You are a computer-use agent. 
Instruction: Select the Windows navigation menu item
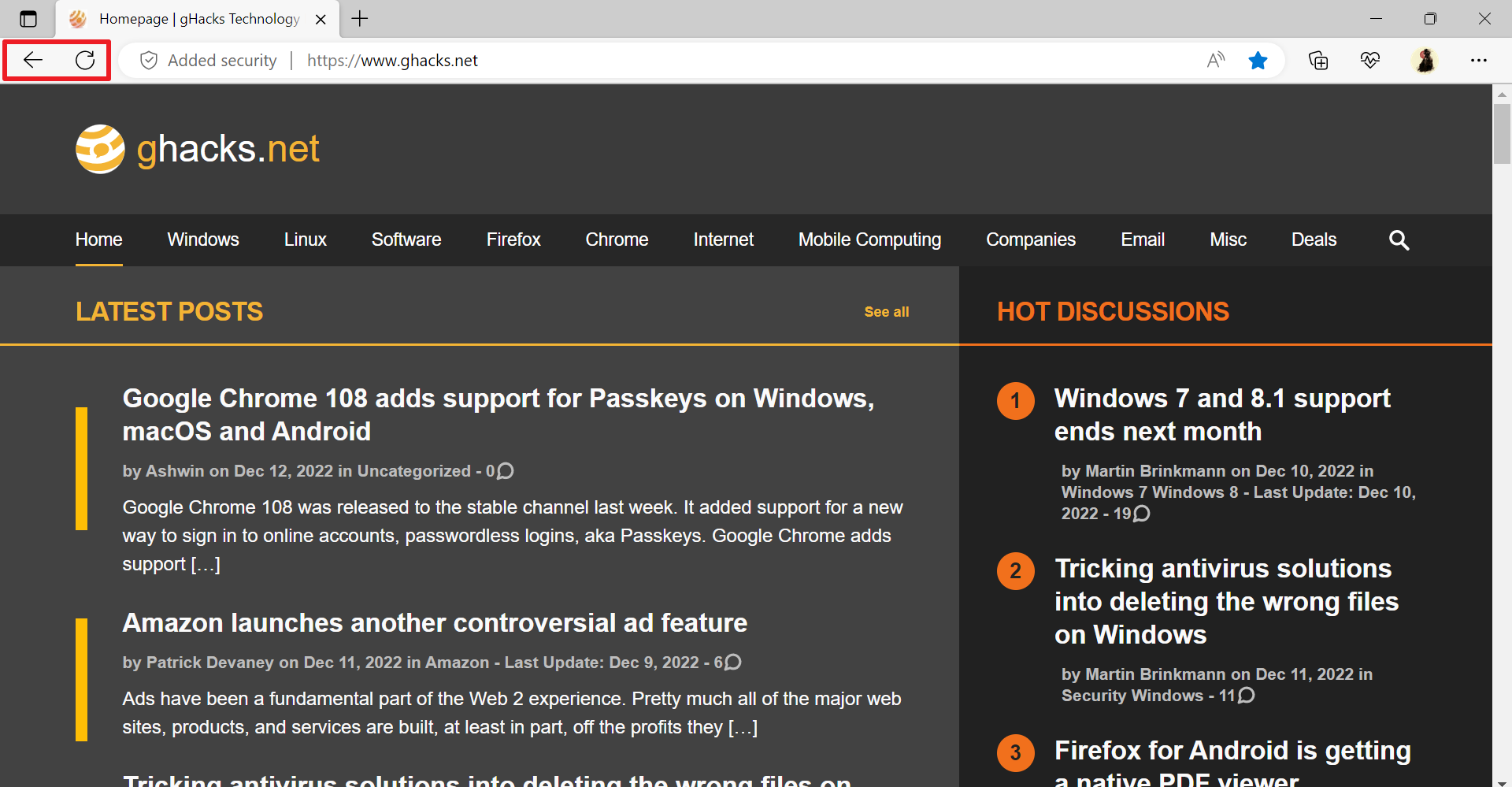tap(202, 239)
